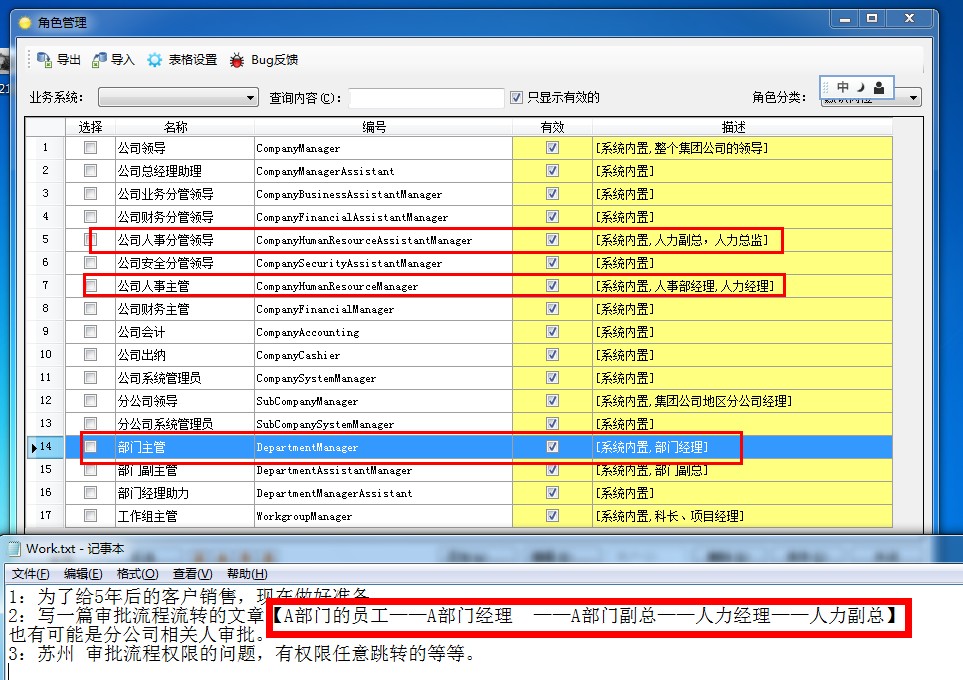Select the 分公司系统管理员 name cell
The width and height of the screenshot is (963, 680).
[184, 424]
